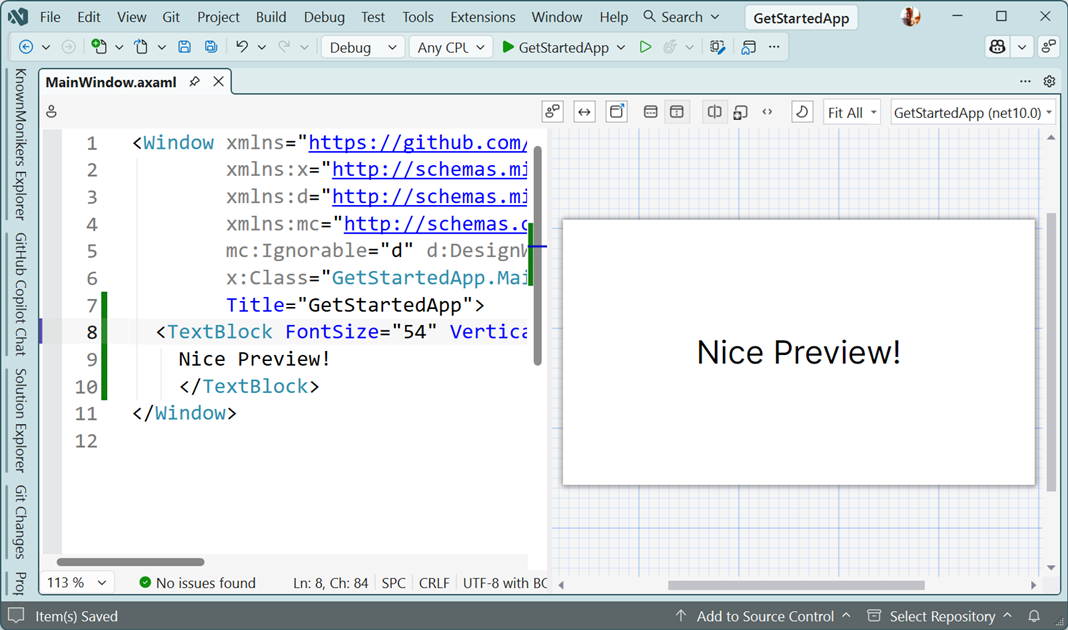
Task: Open the Build menu
Action: click(271, 17)
